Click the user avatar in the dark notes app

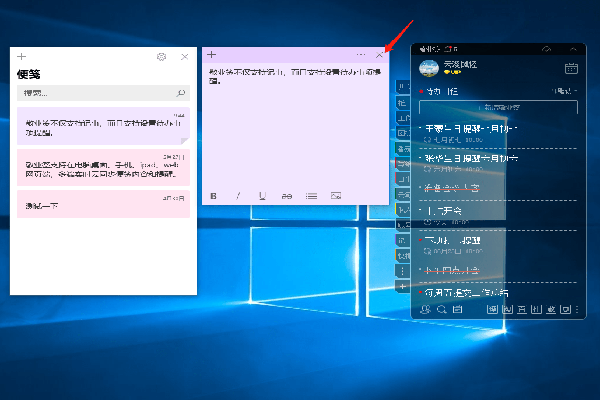pos(429,69)
